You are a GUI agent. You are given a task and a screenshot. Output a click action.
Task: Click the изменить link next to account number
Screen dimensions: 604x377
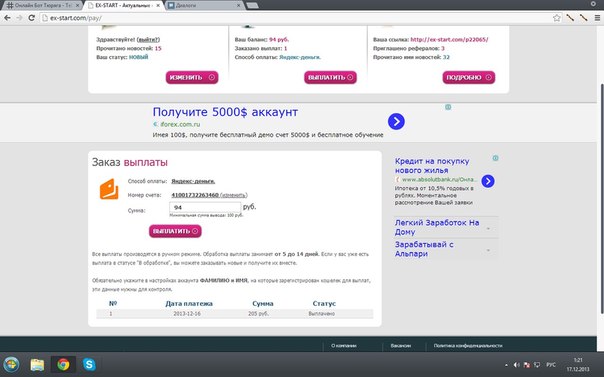(233, 195)
